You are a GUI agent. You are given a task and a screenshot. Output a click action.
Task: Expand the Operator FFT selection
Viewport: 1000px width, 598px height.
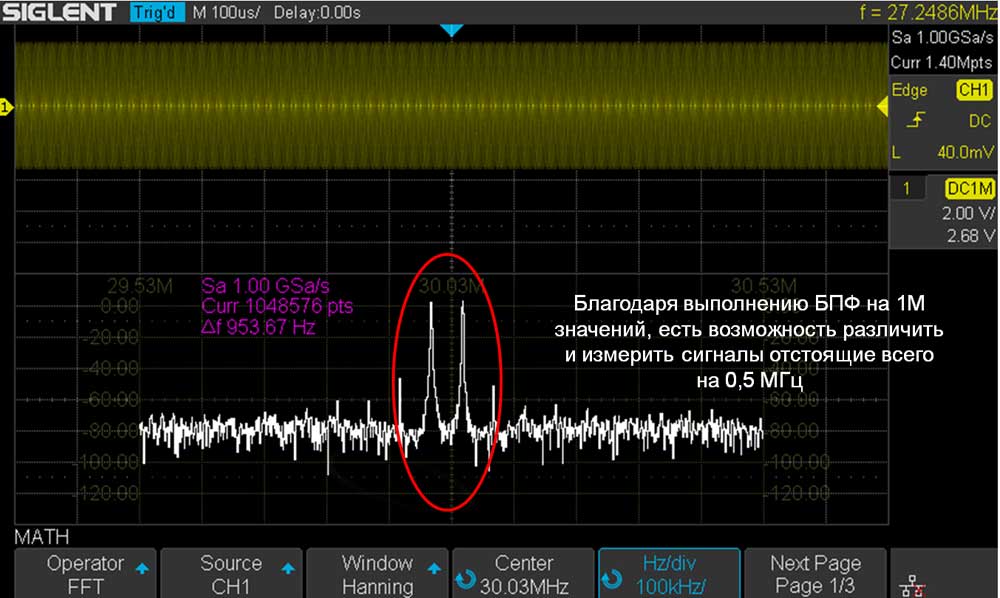coord(85,574)
